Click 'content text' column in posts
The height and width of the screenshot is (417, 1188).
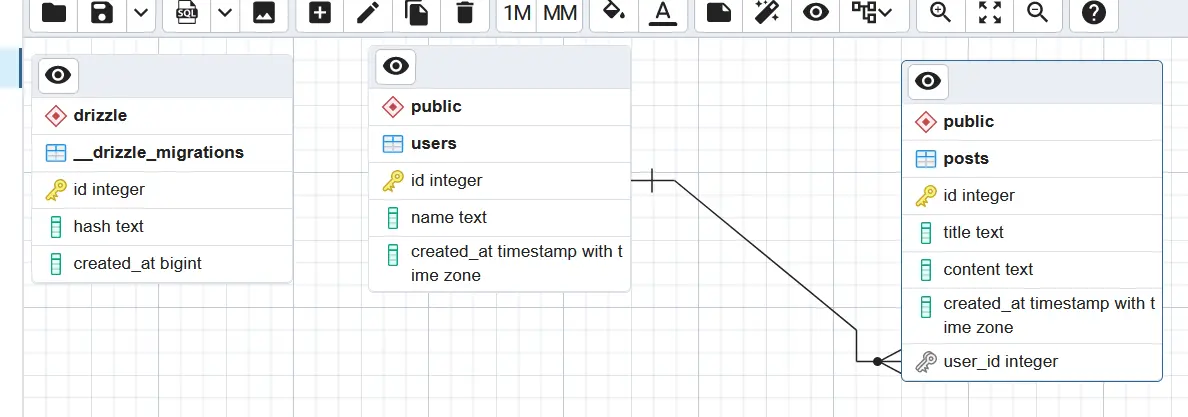click(x=1032, y=270)
